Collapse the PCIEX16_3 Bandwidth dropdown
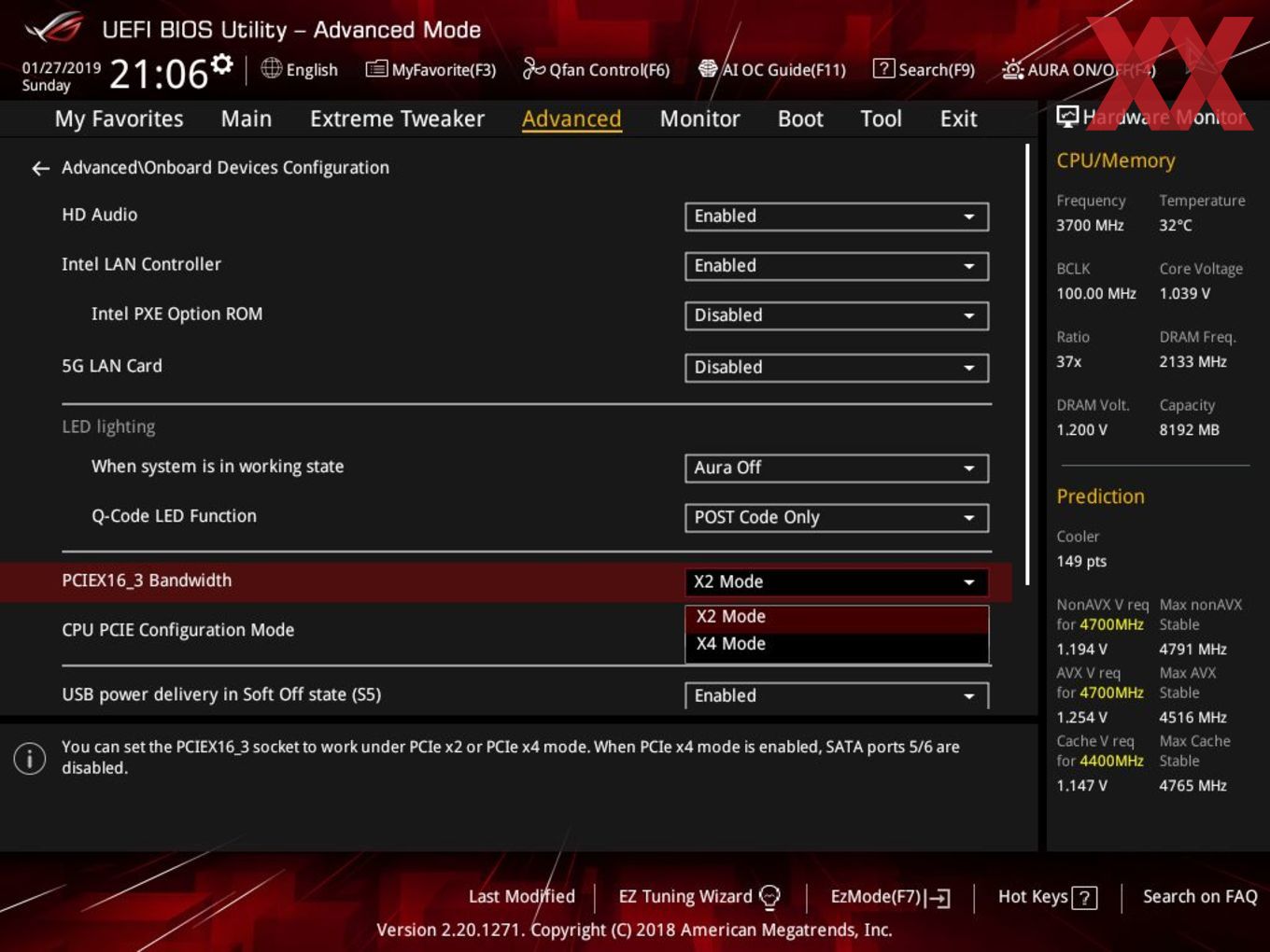Viewport: 1270px width, 952px height. point(836,581)
